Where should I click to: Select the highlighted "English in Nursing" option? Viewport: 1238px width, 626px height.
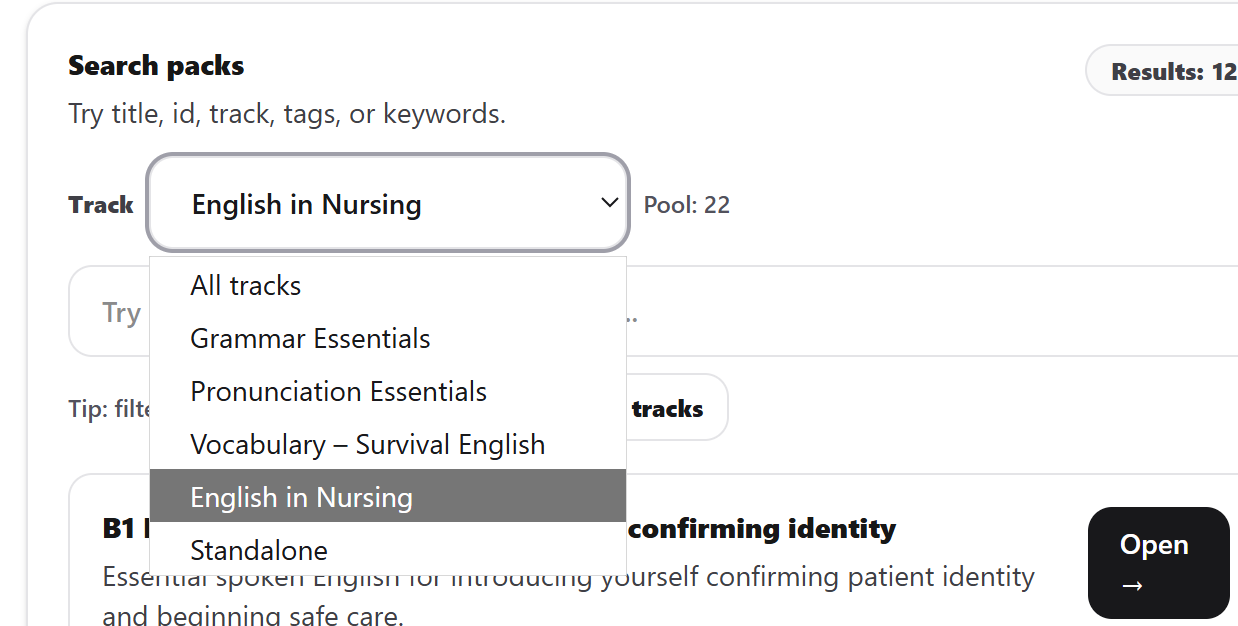[301, 496]
